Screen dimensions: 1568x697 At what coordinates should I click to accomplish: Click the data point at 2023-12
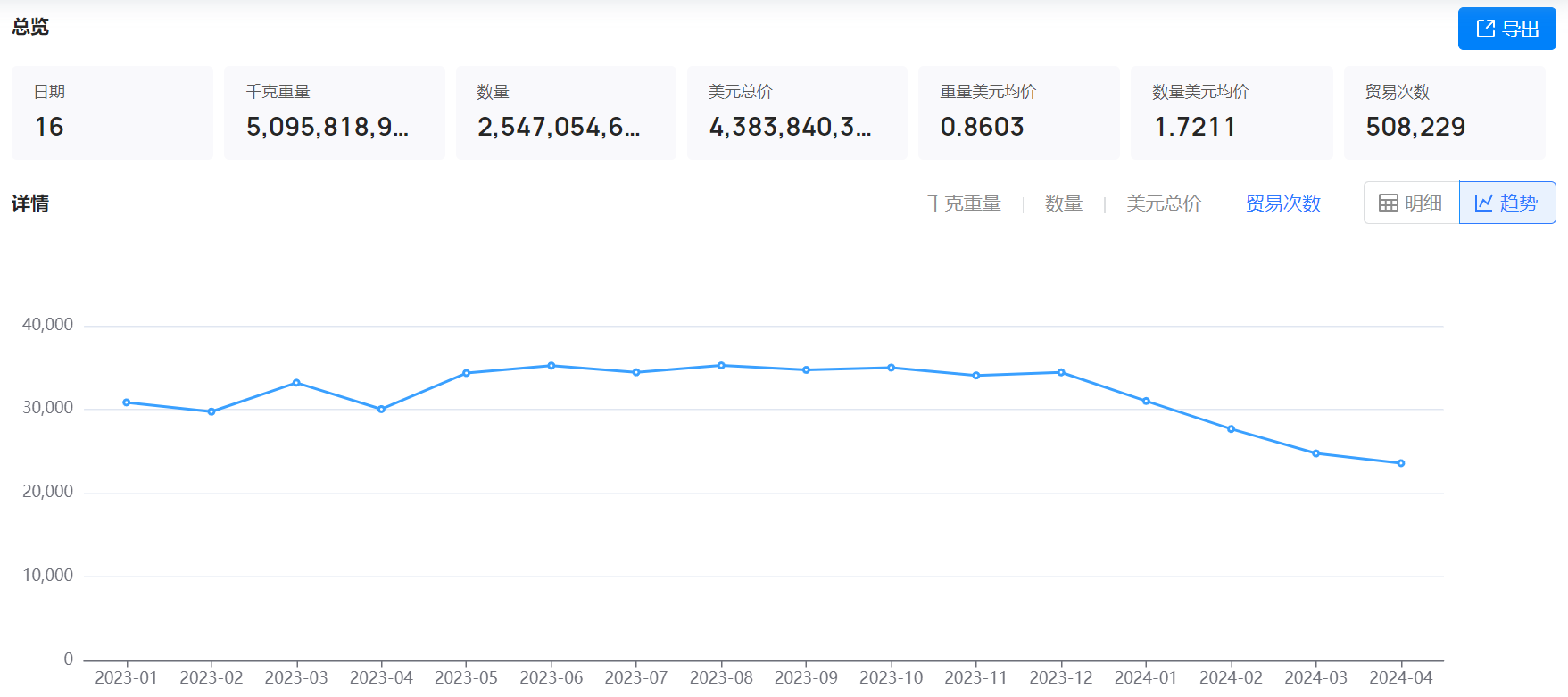[1061, 372]
